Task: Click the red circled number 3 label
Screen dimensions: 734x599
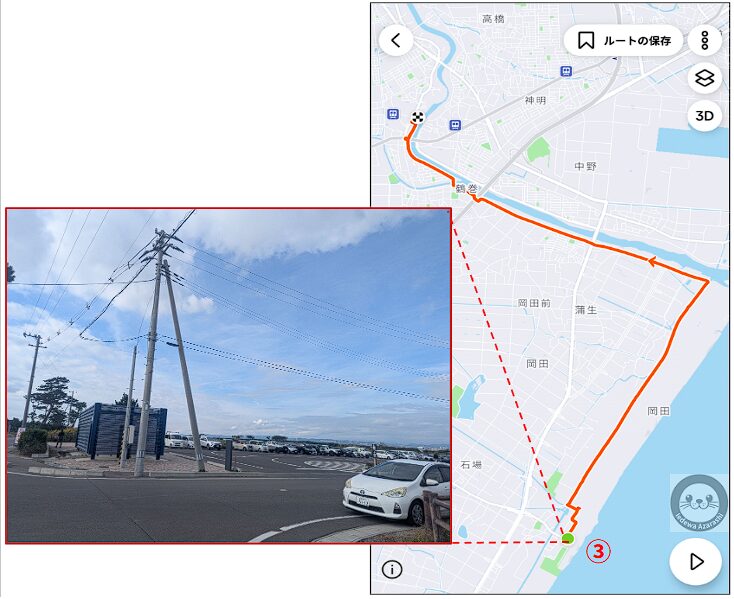Action: [x=599, y=551]
